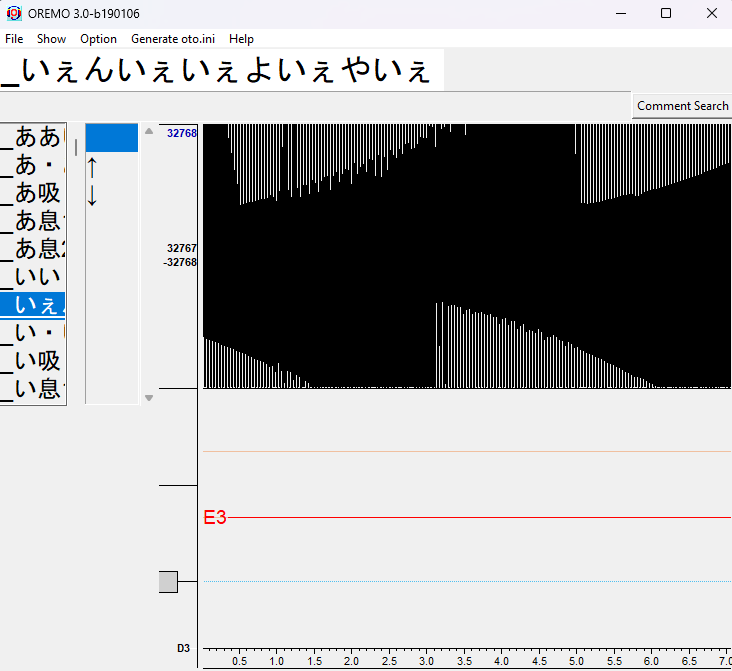
Task: Open the Show menu
Action: (x=51, y=39)
